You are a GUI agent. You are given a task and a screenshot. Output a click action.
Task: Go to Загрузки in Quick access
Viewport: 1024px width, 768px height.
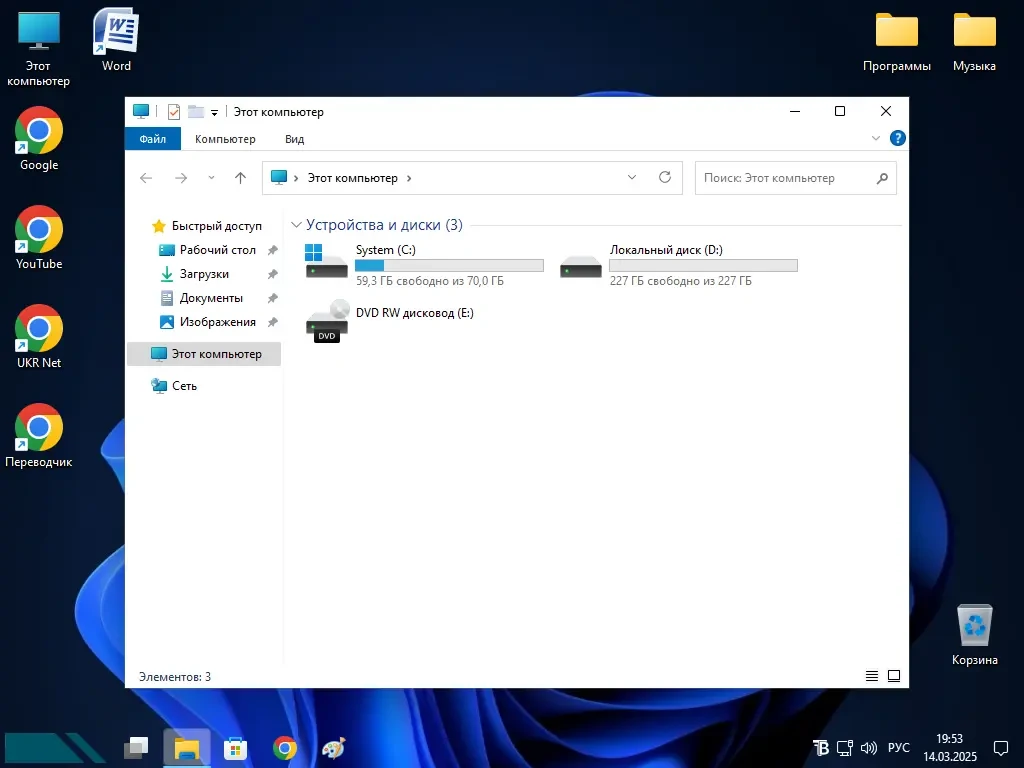[204, 274]
